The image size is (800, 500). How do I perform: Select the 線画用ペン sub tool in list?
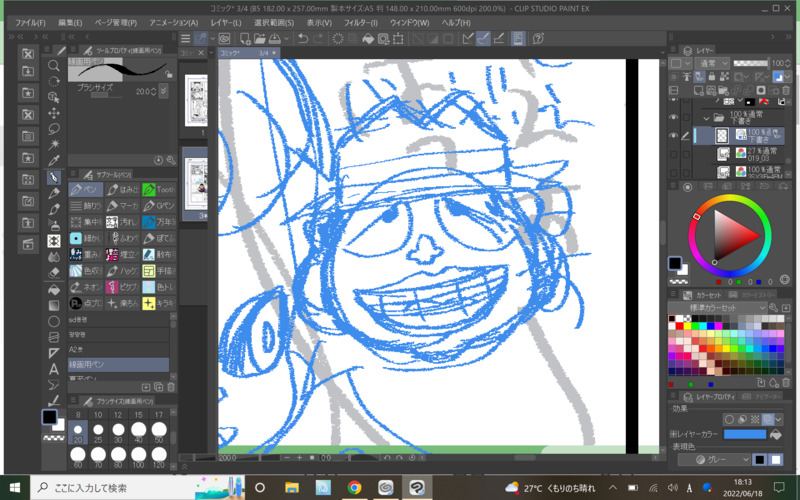pyautogui.click(x=118, y=365)
